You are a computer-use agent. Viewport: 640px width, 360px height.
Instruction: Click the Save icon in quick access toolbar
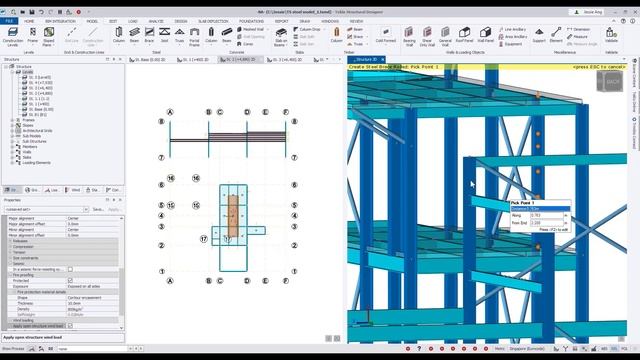click(x=32, y=12)
